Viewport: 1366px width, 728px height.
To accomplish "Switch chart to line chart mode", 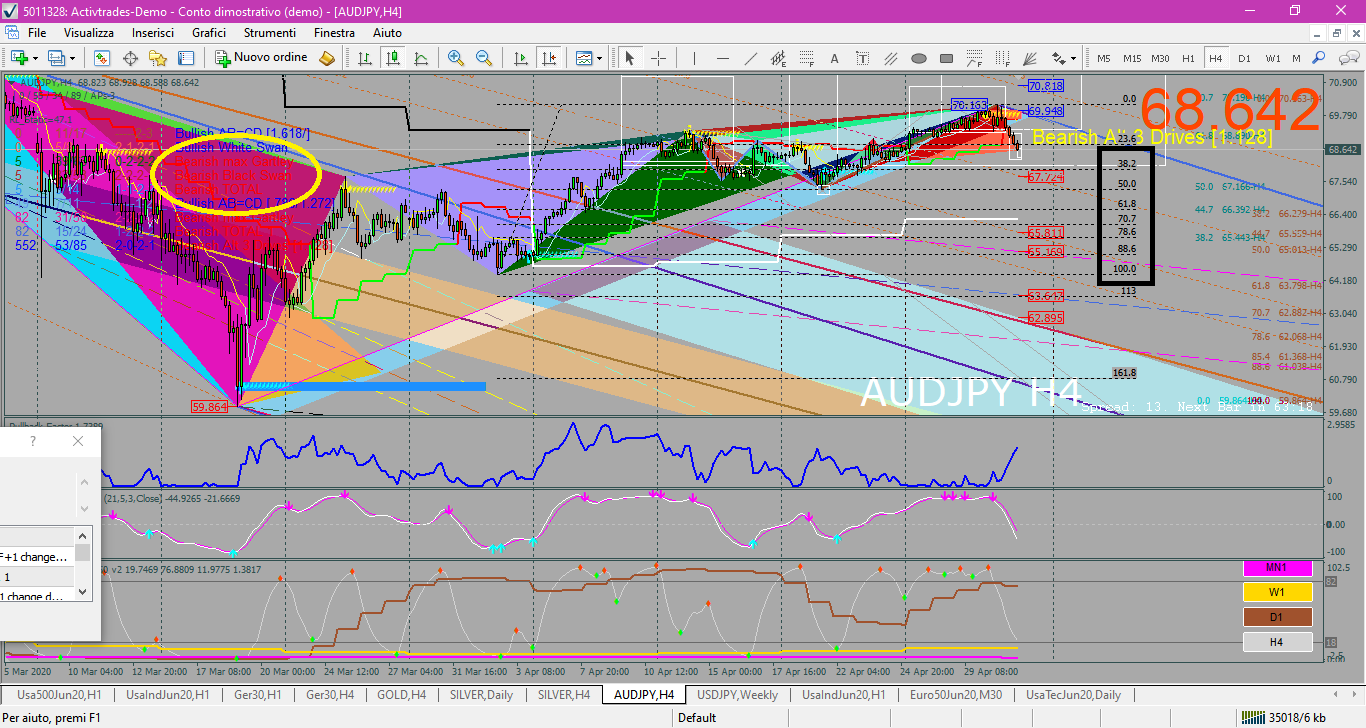I will (421, 58).
